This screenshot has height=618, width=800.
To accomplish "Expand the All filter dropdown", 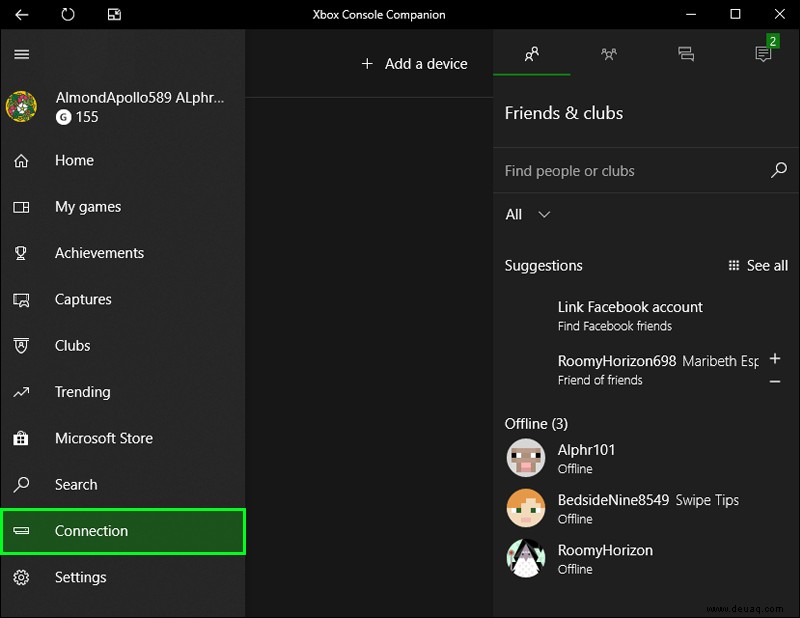I will (x=528, y=214).
